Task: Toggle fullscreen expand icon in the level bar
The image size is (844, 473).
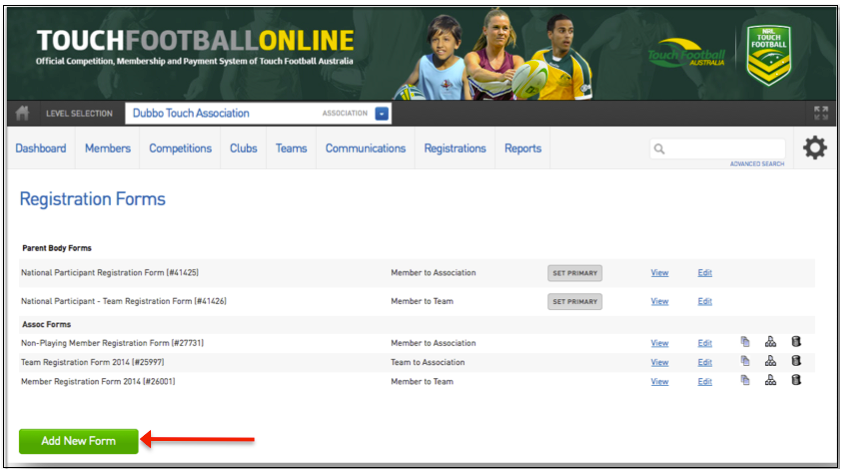Action: pyautogui.click(x=821, y=113)
